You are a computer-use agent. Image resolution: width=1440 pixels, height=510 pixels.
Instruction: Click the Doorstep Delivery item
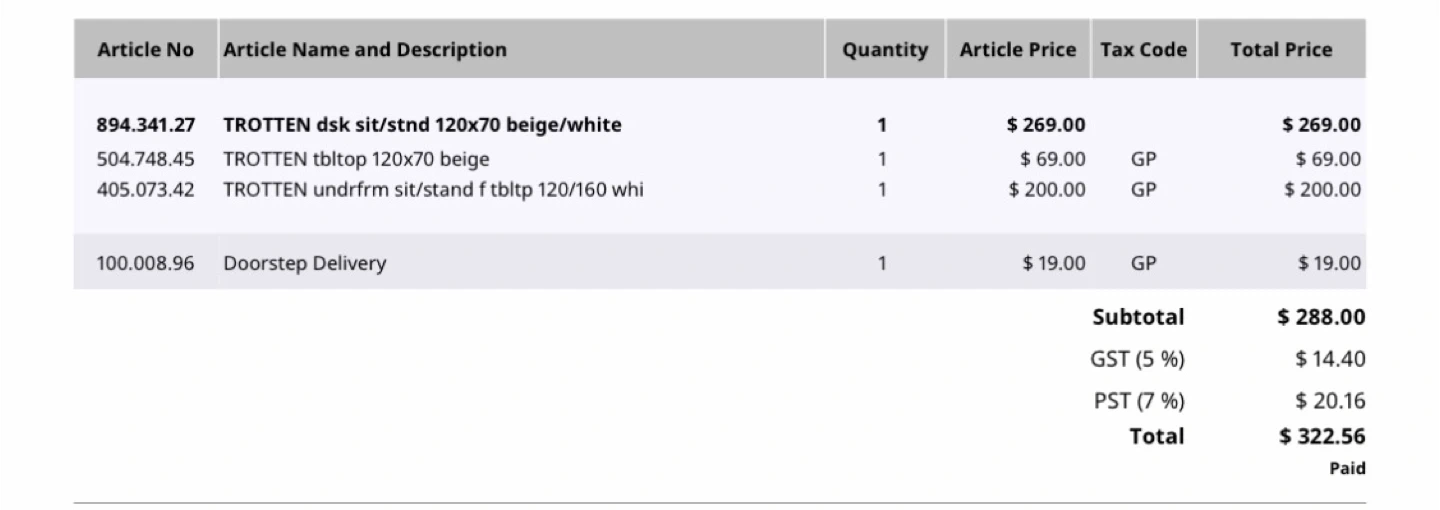pyautogui.click(x=304, y=263)
